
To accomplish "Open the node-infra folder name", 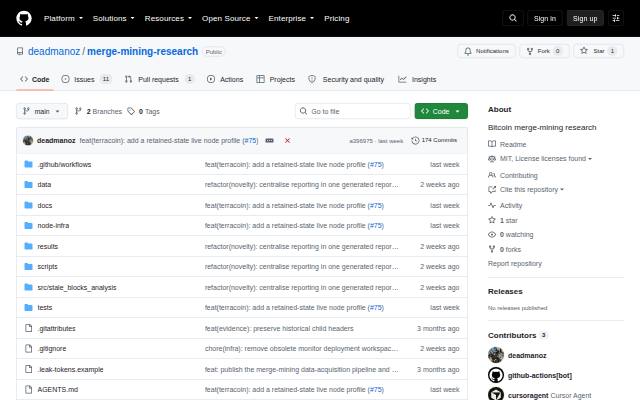I will tap(53, 225).
